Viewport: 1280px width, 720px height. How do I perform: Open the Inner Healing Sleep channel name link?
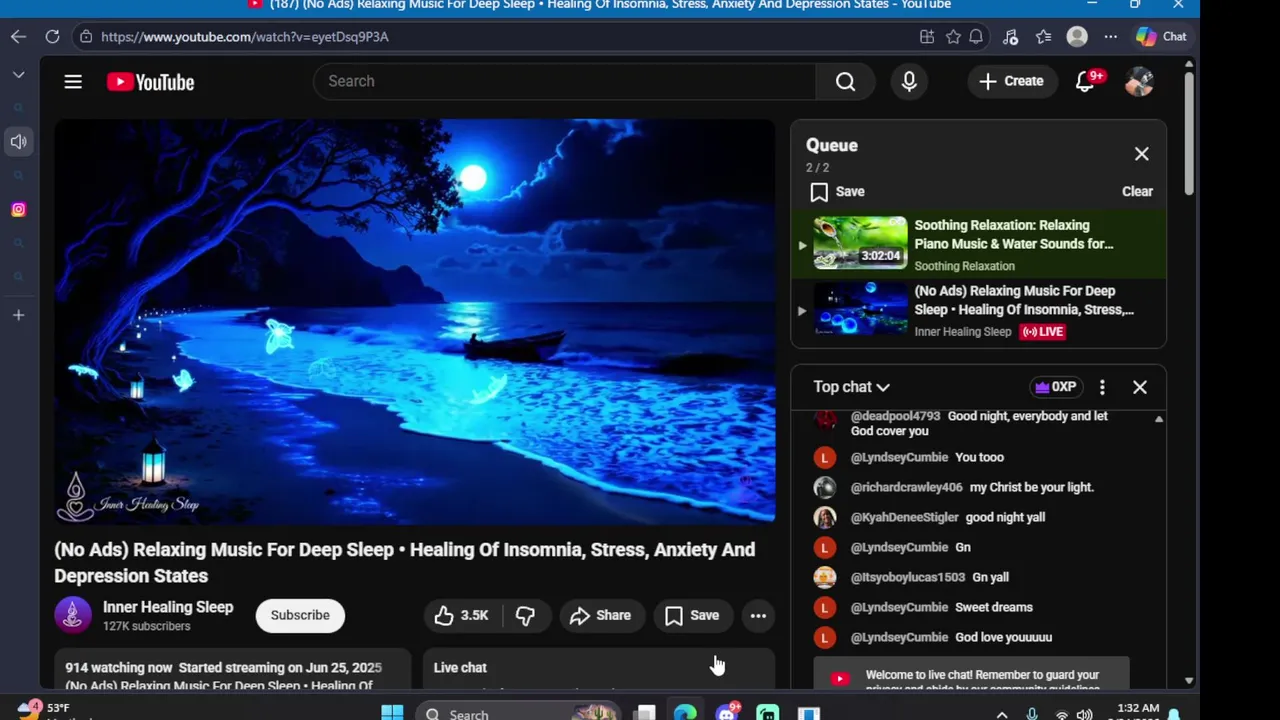click(x=168, y=607)
